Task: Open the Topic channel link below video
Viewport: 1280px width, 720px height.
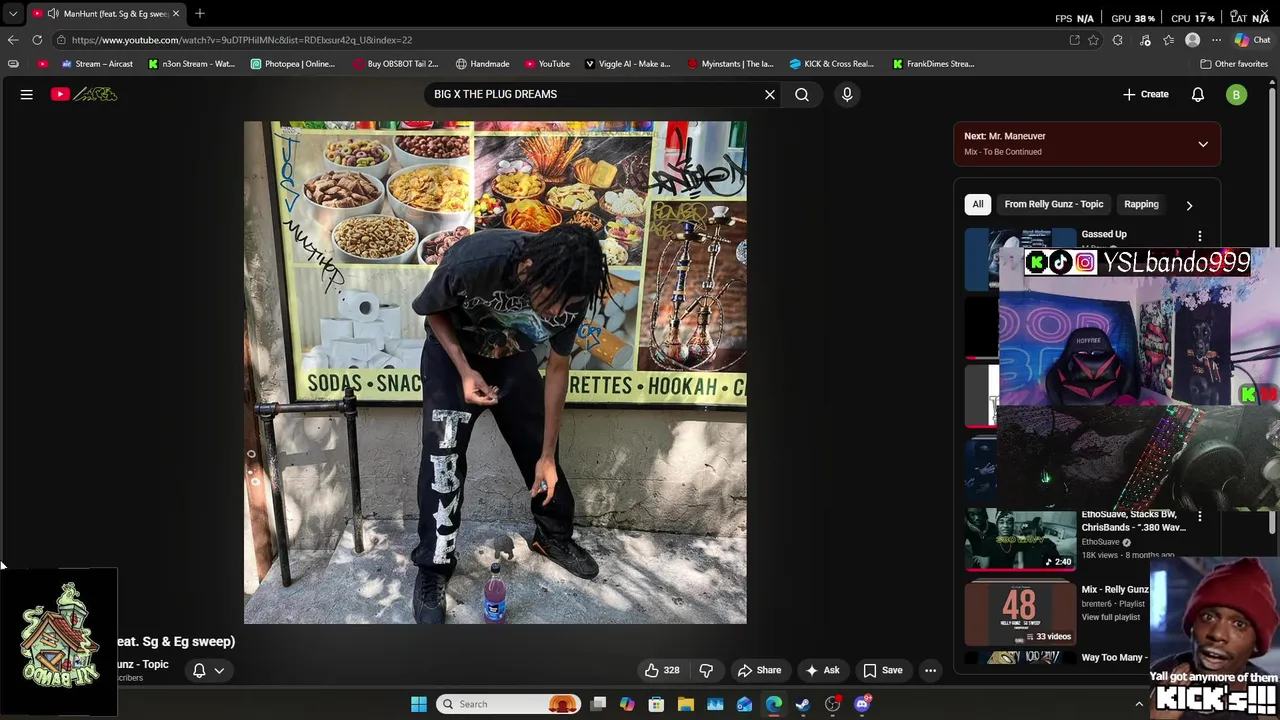Action: point(142,664)
